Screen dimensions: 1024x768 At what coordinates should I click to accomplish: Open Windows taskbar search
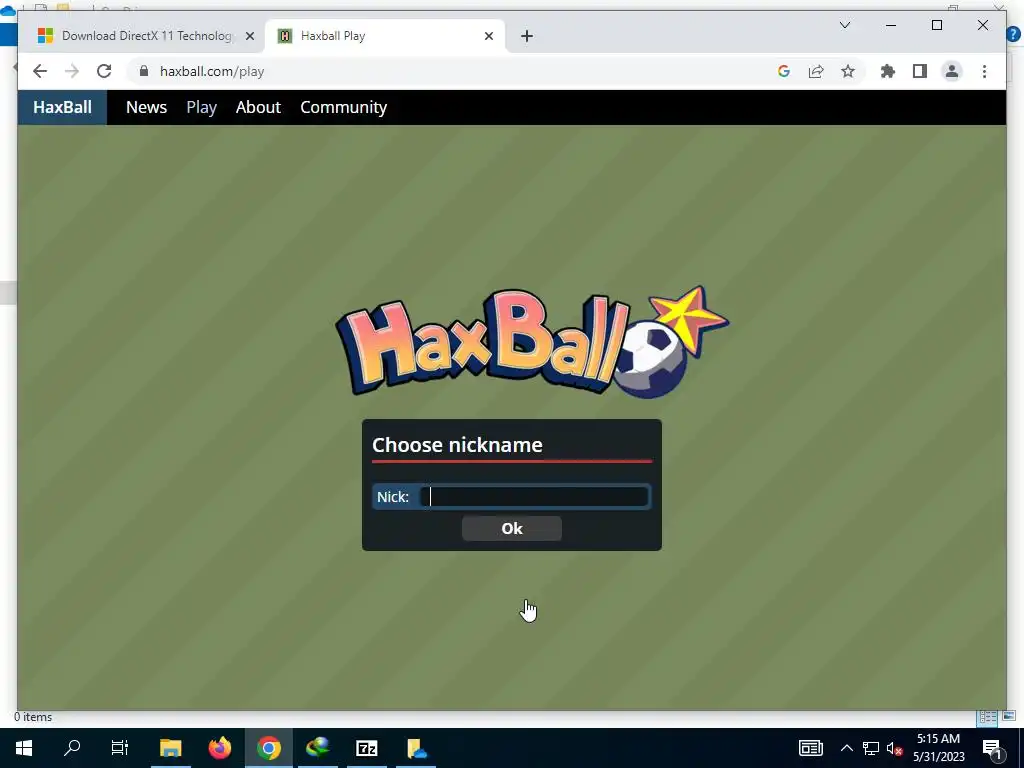72,748
